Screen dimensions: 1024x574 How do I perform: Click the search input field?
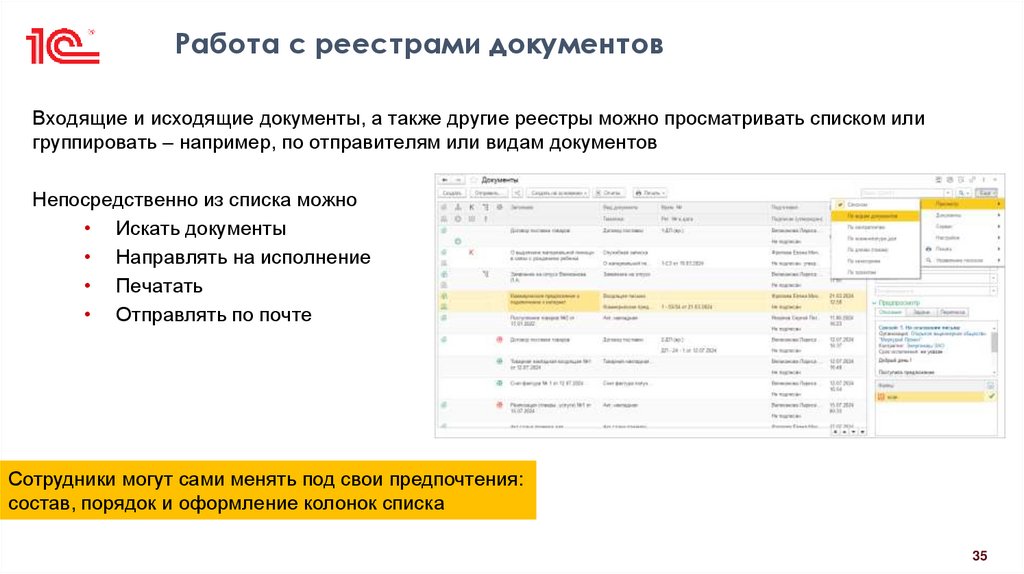902,193
